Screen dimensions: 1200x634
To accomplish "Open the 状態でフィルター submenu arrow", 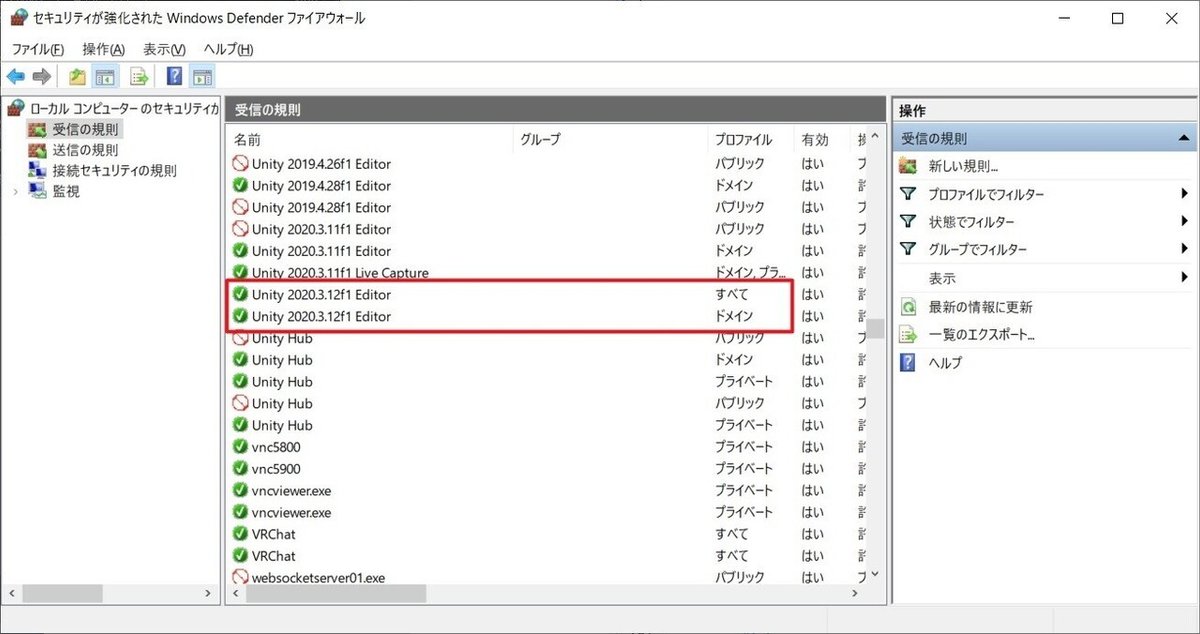I will pos(1184,222).
